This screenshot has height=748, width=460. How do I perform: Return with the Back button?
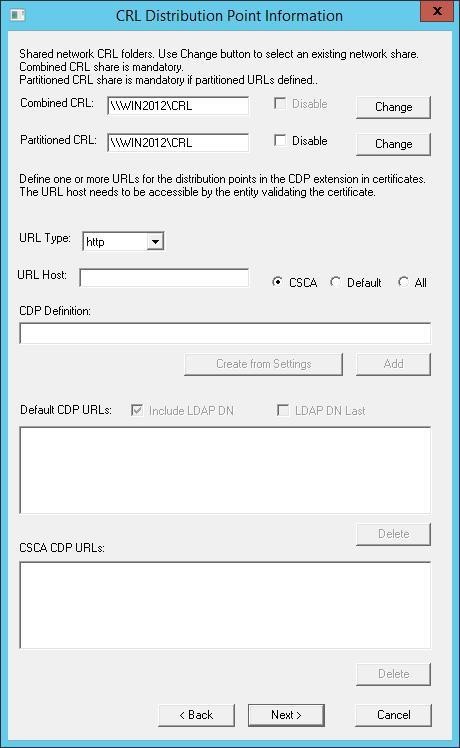[196, 715]
